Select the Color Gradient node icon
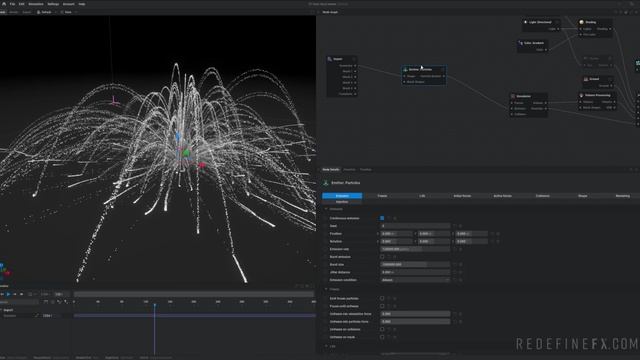This screenshot has width=640, height=360. point(520,43)
